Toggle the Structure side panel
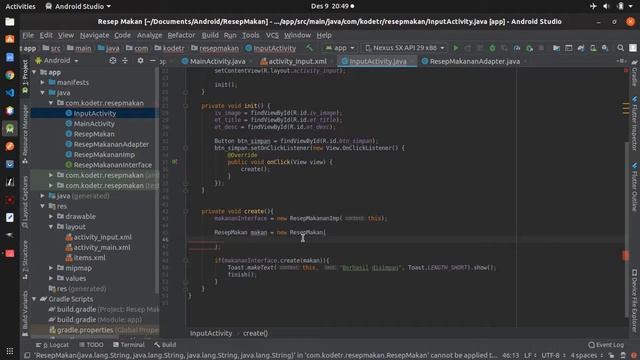 click(x=25, y=260)
